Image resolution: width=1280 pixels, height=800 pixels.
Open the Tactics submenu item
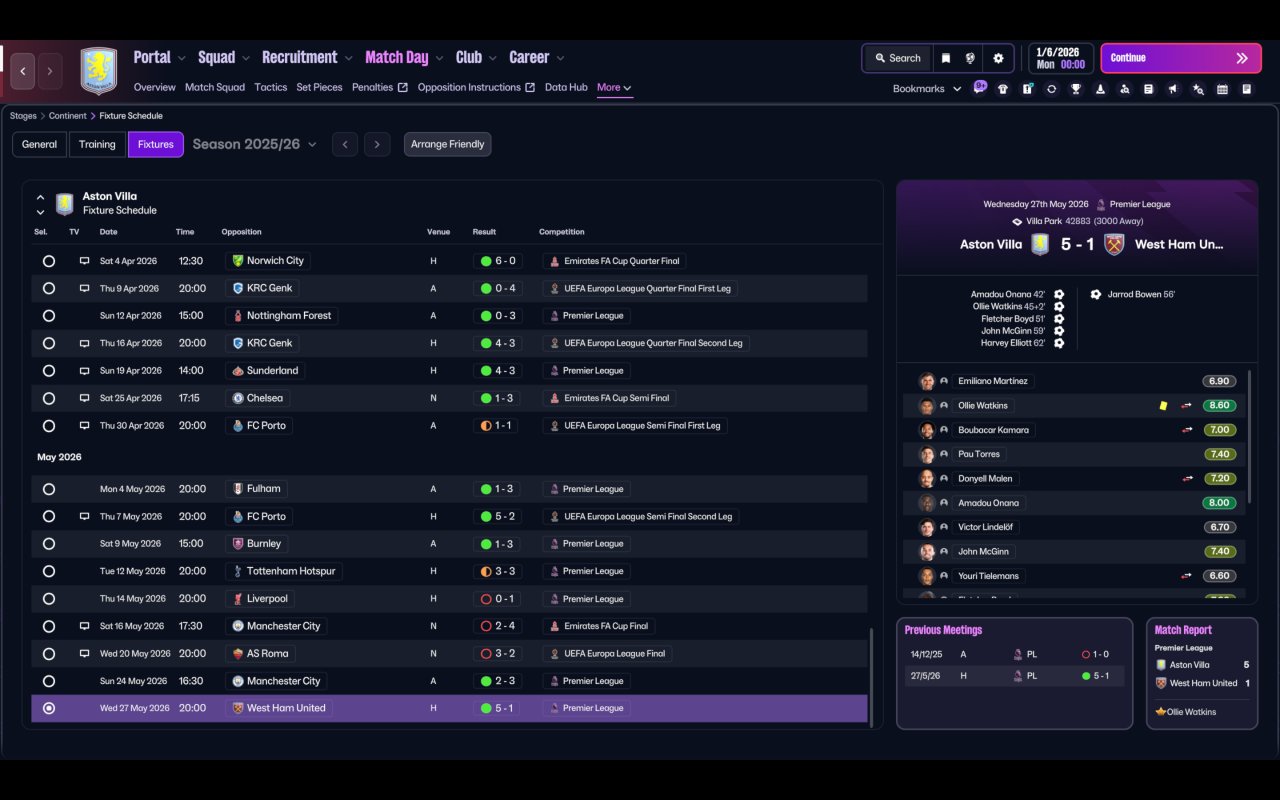point(271,88)
